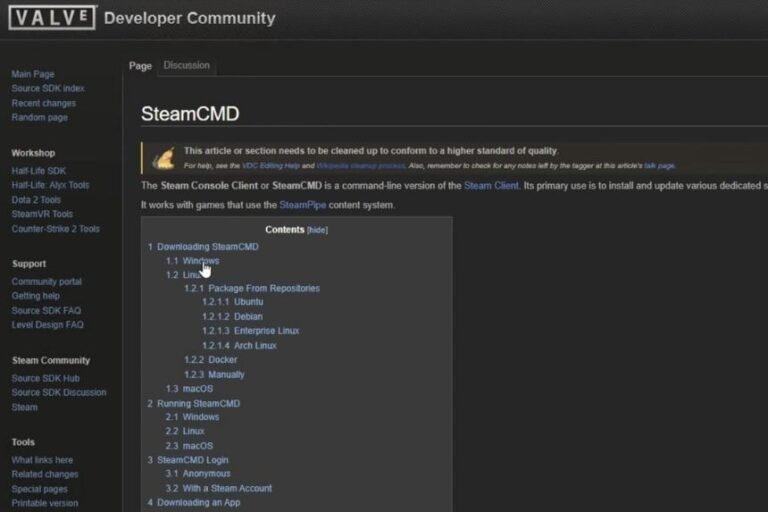Viewport: 768px width, 512px height.
Task: Hide the Contents table
Action: coord(317,230)
